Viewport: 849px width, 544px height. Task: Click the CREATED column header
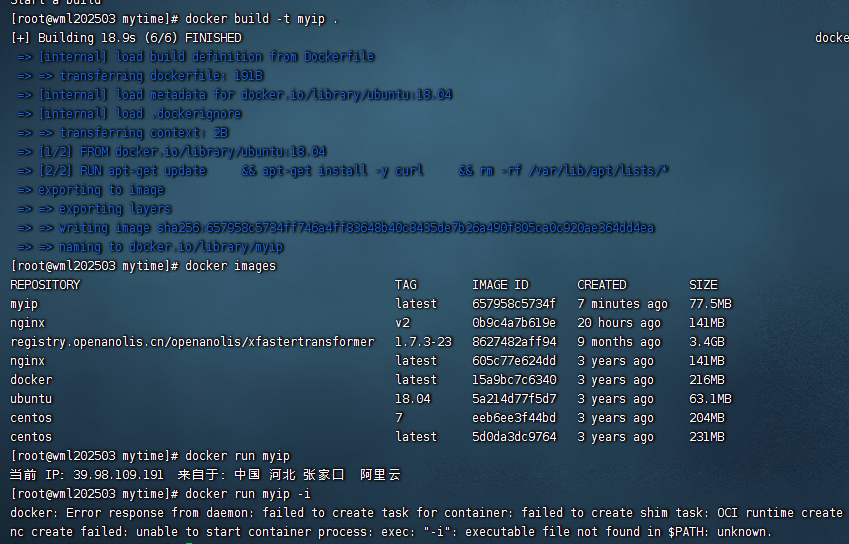[x=602, y=285]
